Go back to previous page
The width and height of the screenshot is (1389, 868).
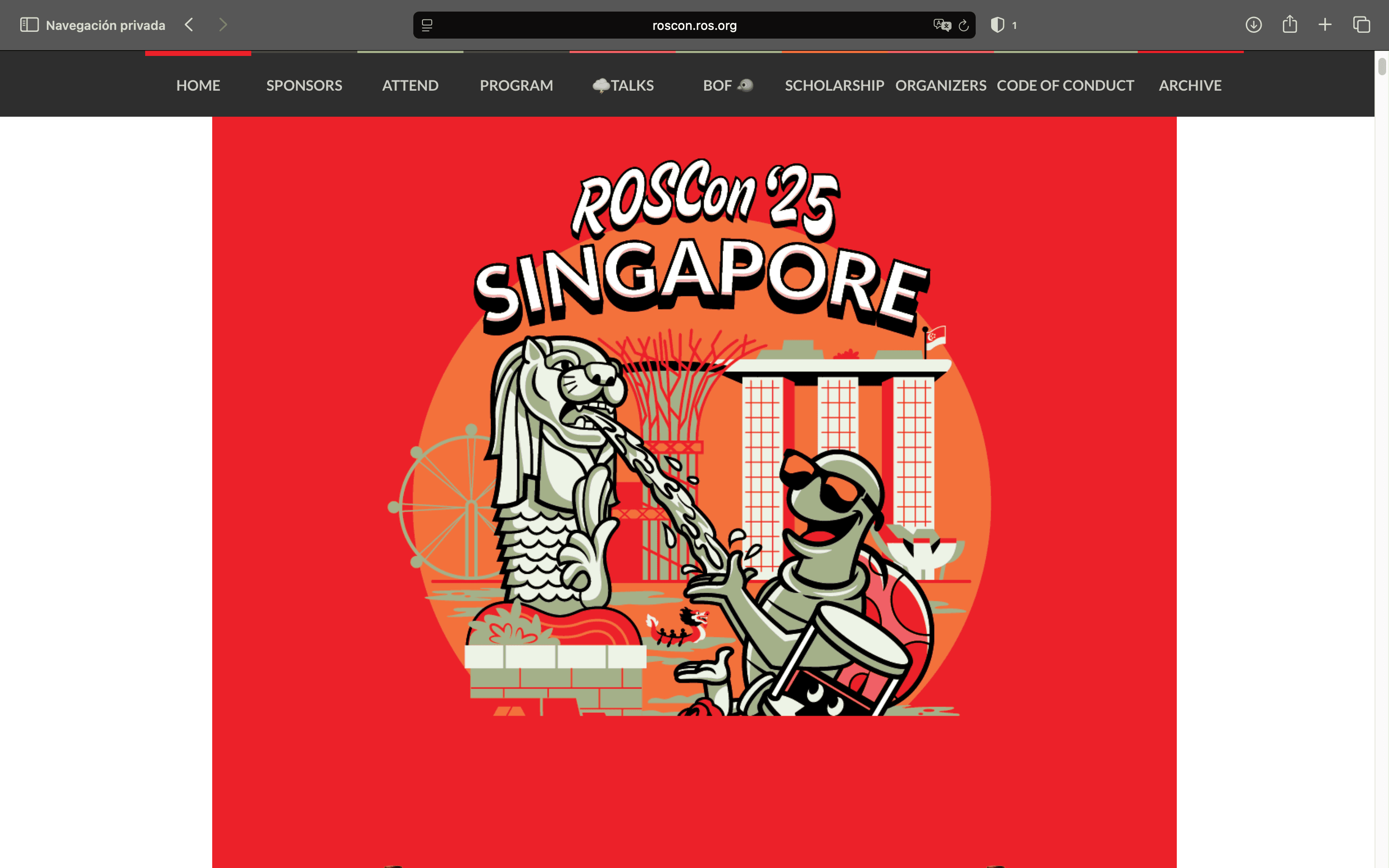point(190,25)
